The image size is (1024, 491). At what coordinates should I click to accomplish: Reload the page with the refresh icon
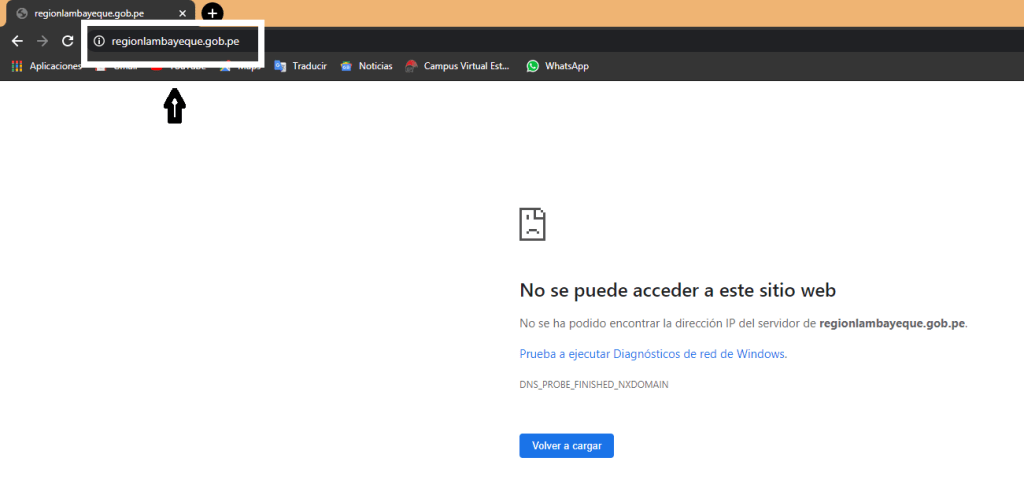(68, 41)
